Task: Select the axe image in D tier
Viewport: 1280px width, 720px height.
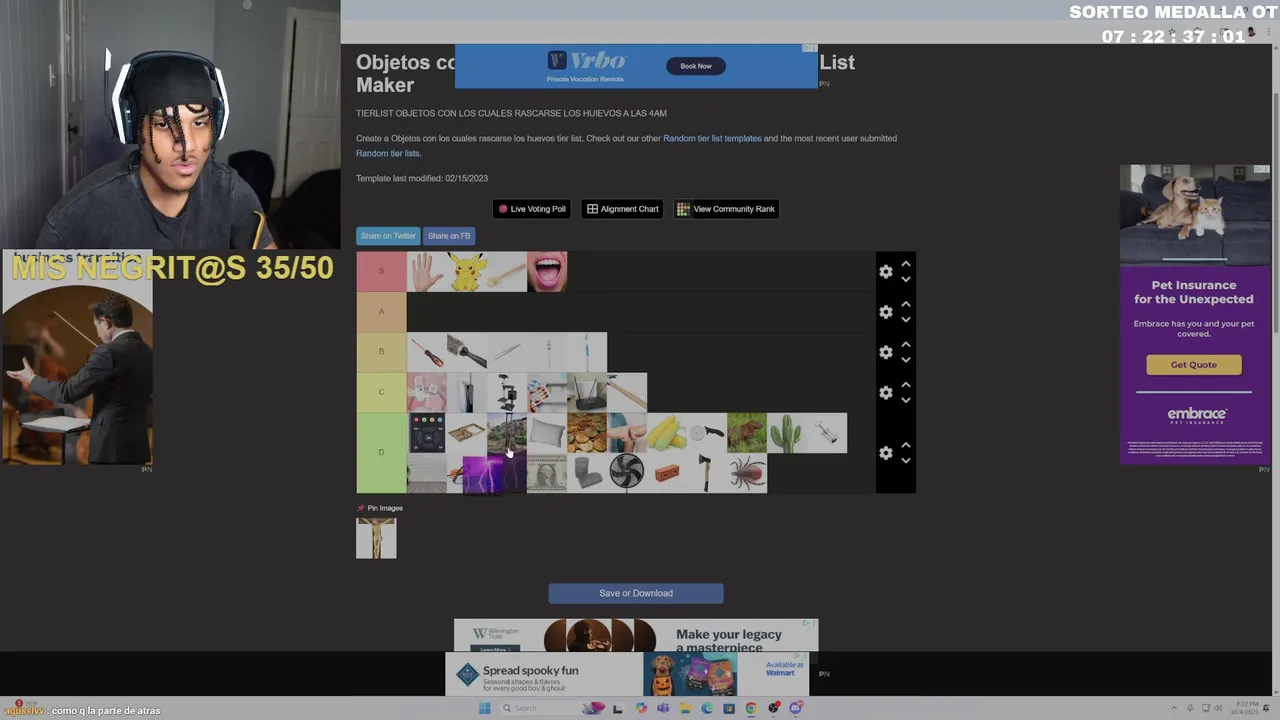Action: click(707, 473)
